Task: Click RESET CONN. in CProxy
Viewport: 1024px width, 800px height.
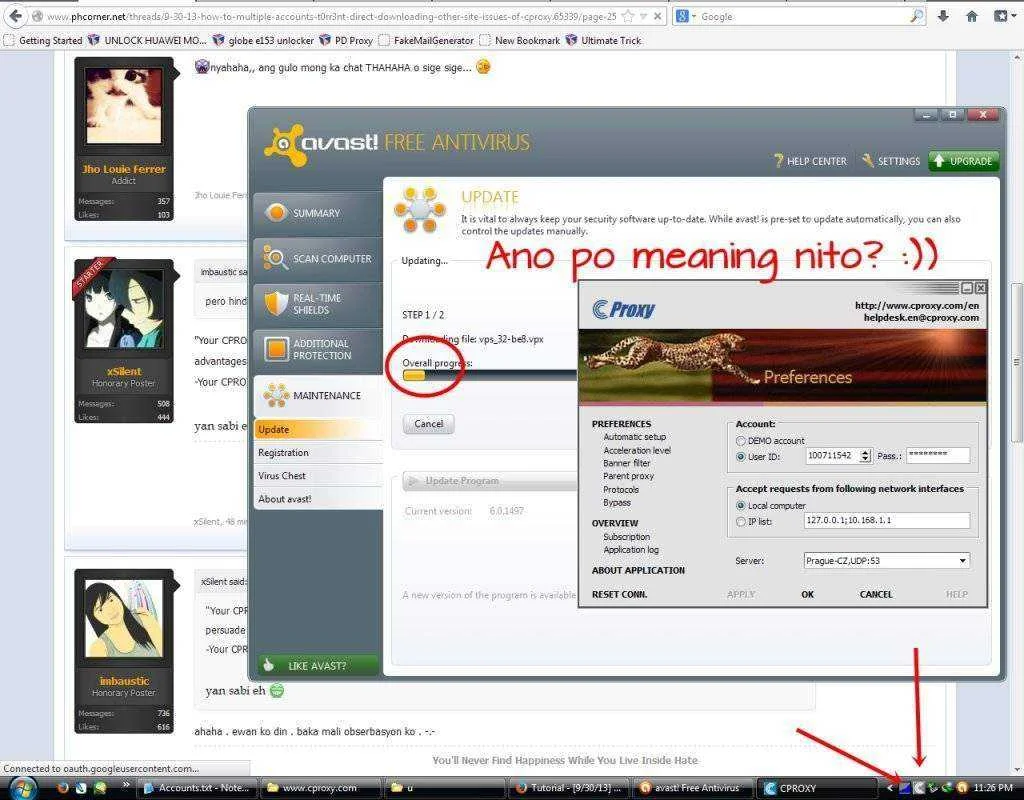Action: (619, 594)
